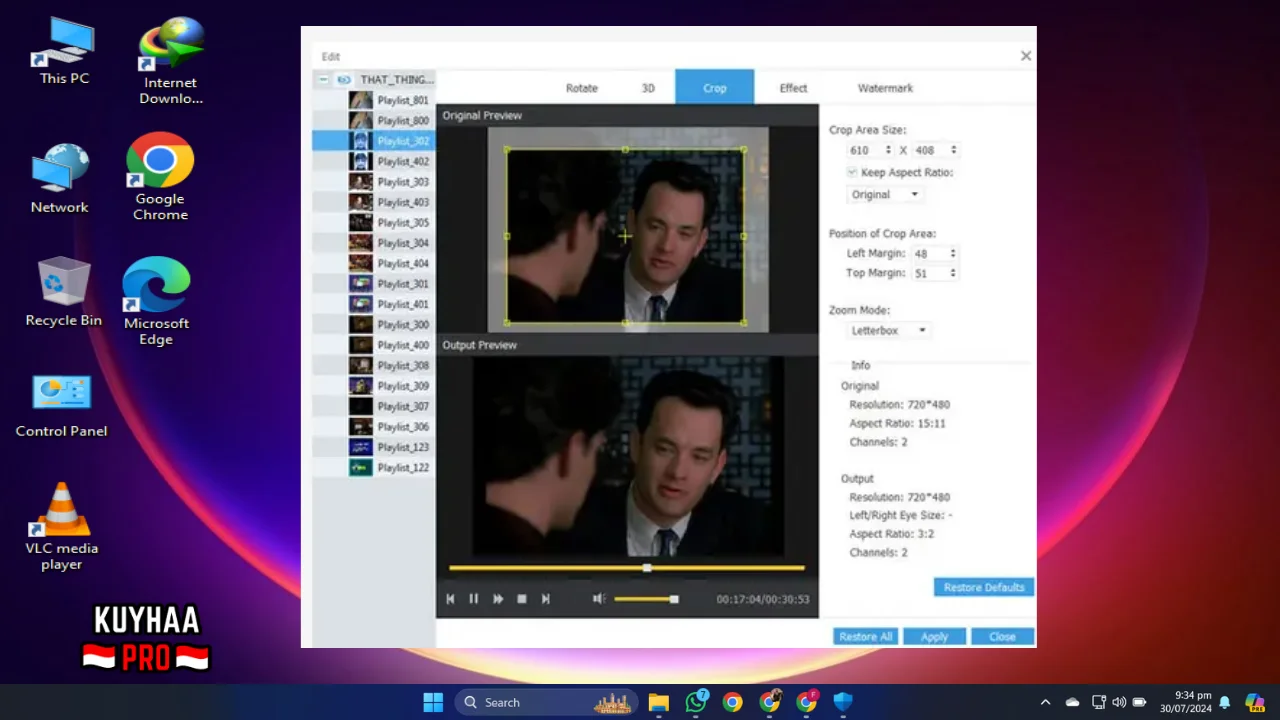Select Playlist_123 in the list
This screenshot has width=1280, height=720.
point(374,447)
